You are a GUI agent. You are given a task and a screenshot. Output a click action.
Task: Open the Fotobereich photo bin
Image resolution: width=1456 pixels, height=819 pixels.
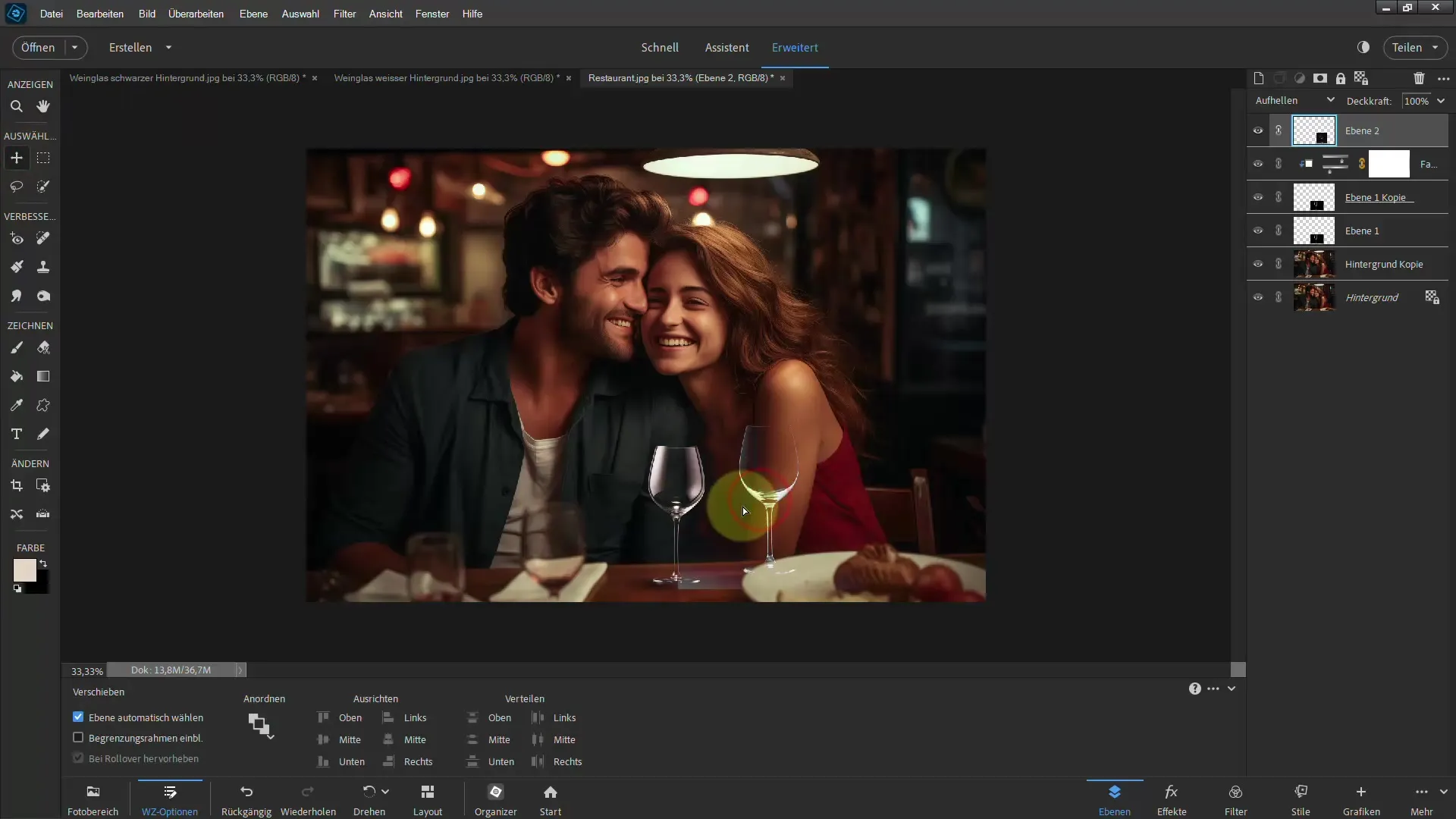(x=93, y=800)
